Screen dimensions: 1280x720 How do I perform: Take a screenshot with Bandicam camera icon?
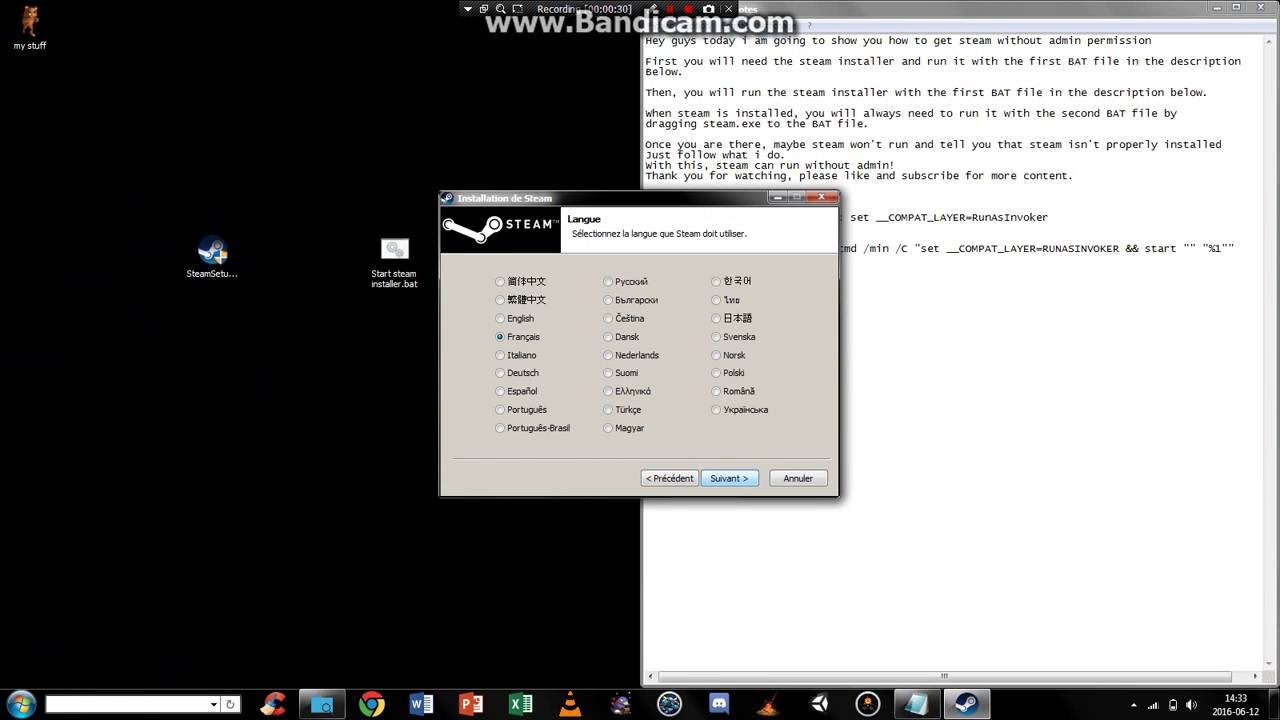point(709,9)
